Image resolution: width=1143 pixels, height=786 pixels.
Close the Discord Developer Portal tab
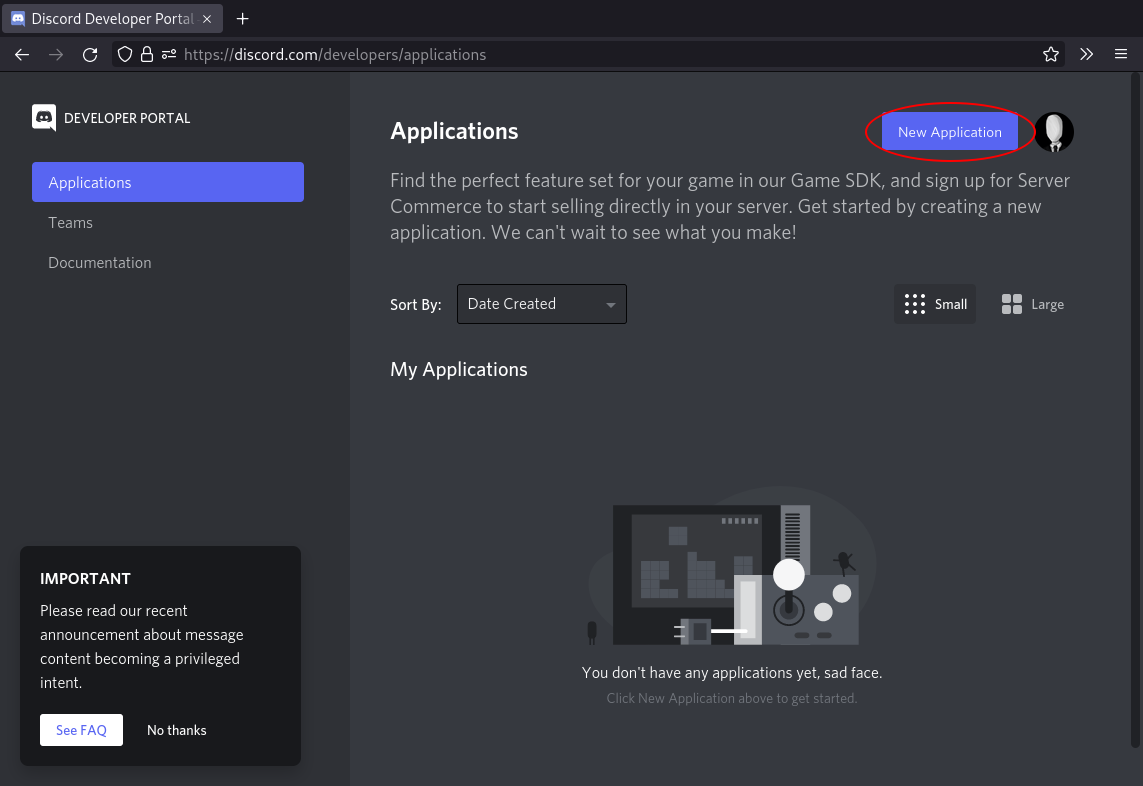pyautogui.click(x=207, y=19)
